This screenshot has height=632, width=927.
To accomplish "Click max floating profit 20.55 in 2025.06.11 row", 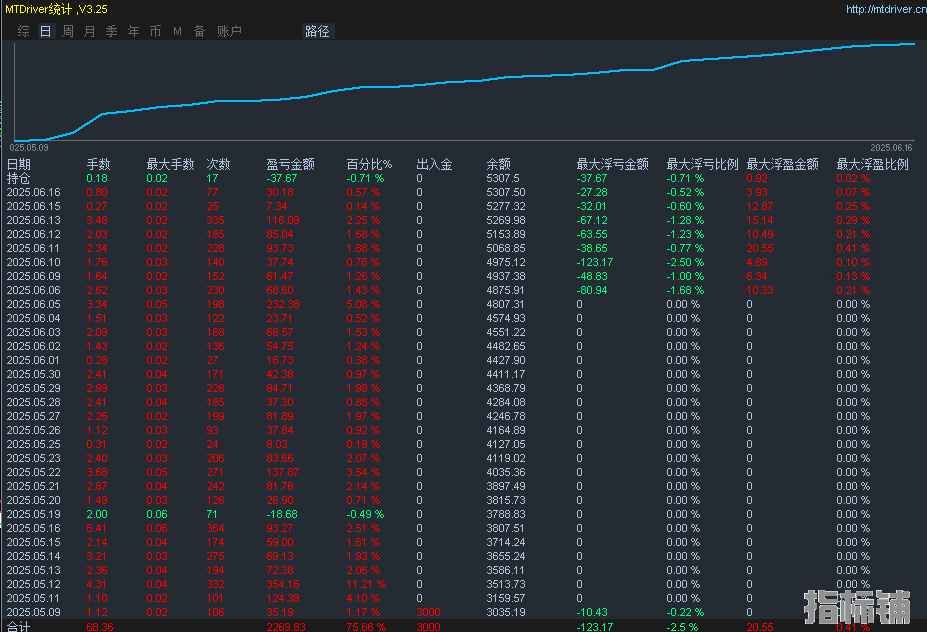I will 760,248.
